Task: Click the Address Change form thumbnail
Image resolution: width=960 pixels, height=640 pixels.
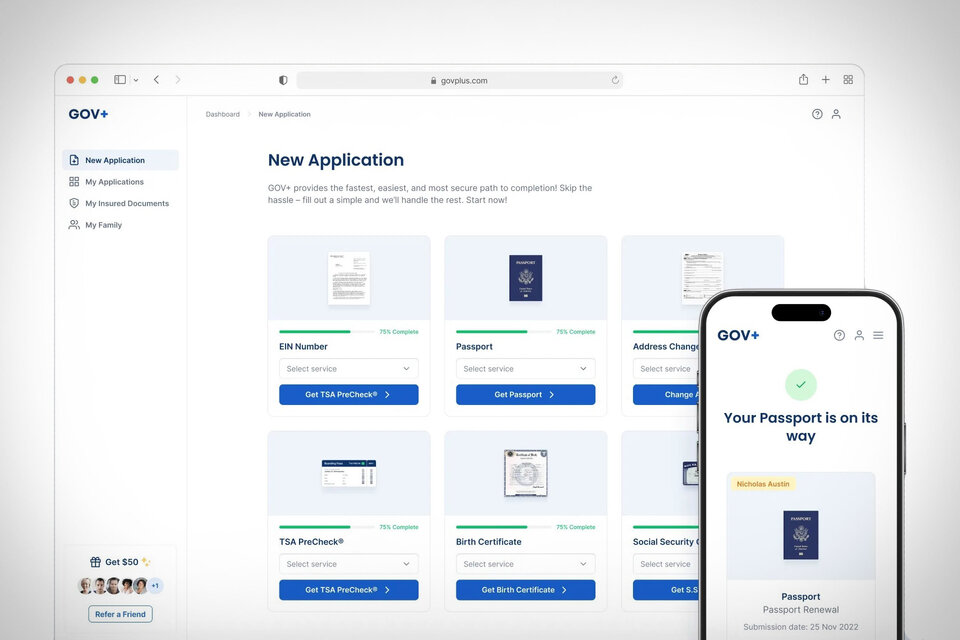Action: pos(702,278)
